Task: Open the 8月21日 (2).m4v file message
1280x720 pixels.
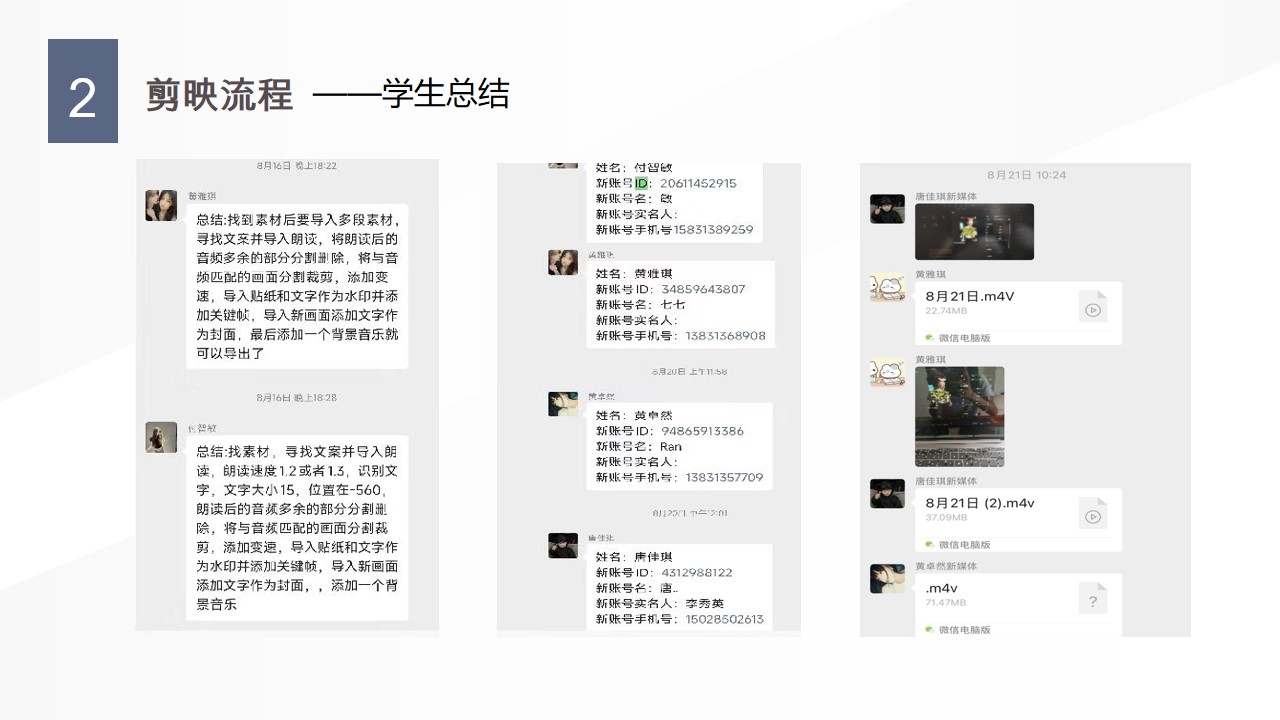Action: point(1018,520)
